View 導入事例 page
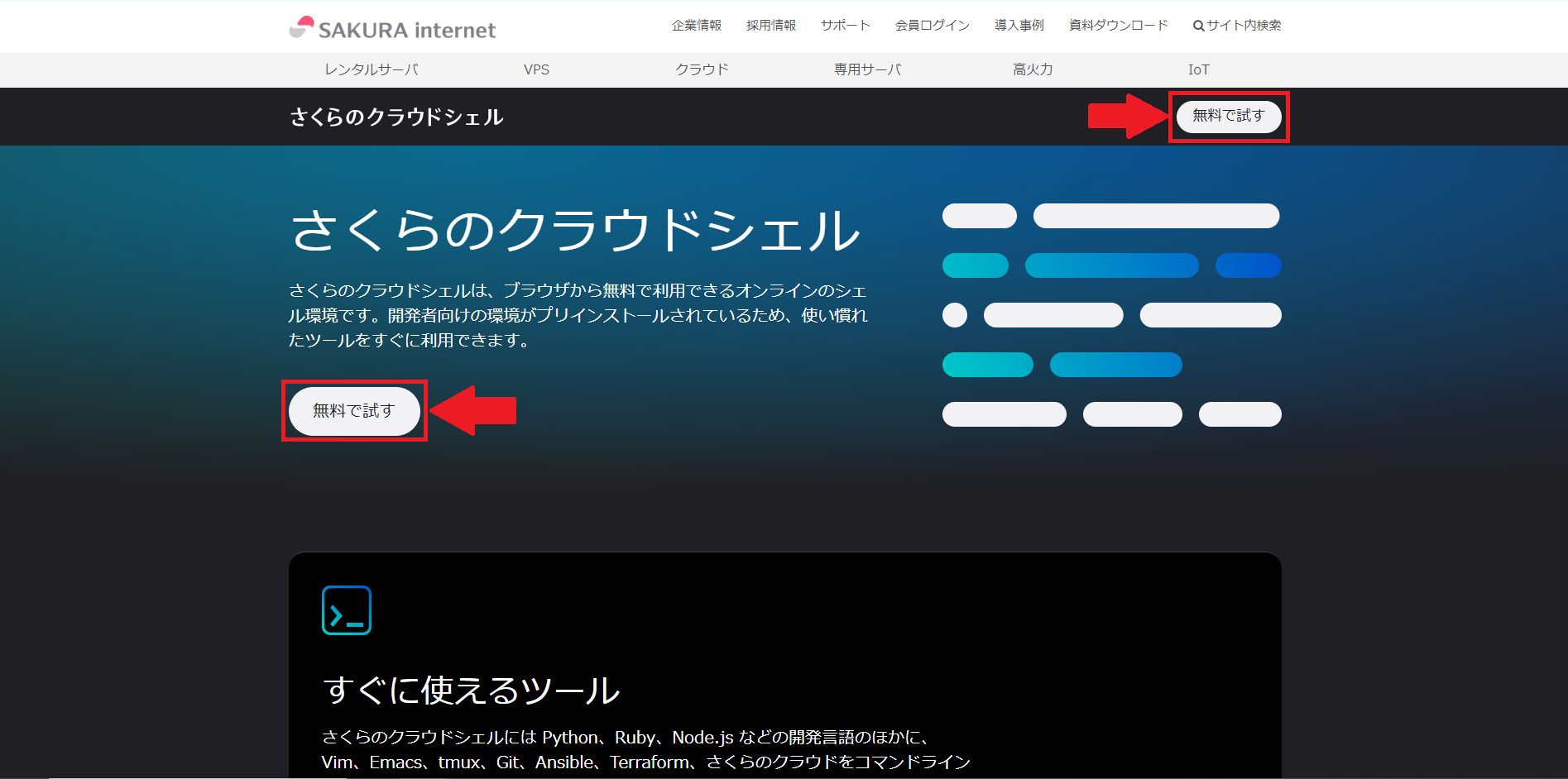Viewport: 1568px width, 779px height. pos(1019,26)
